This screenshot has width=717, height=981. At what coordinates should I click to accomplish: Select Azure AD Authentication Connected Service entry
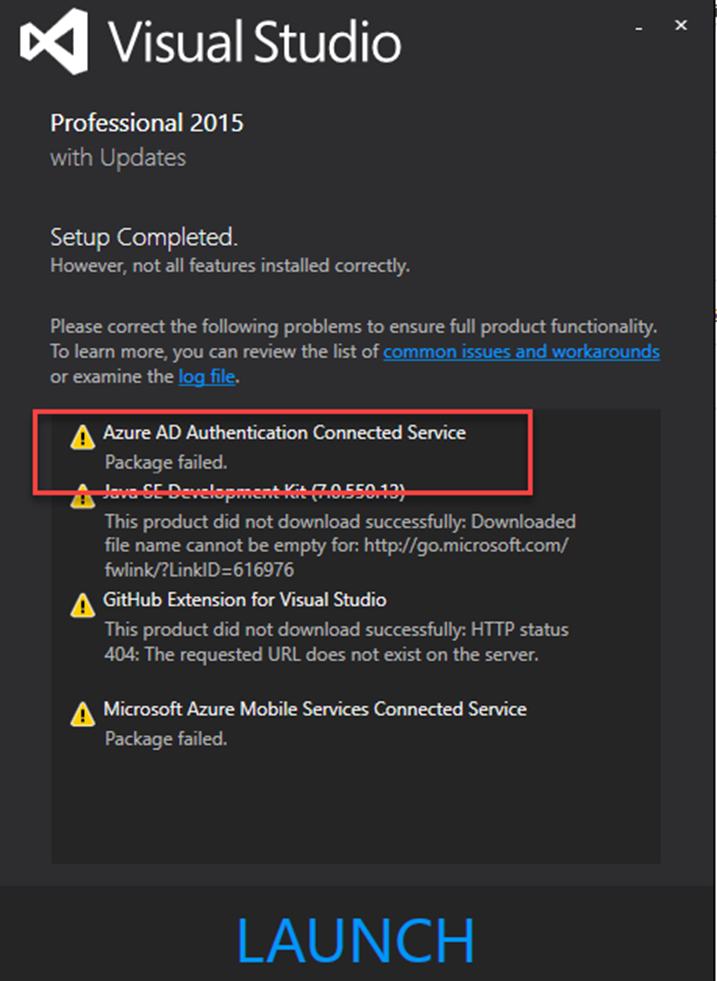pyautogui.click(x=284, y=434)
